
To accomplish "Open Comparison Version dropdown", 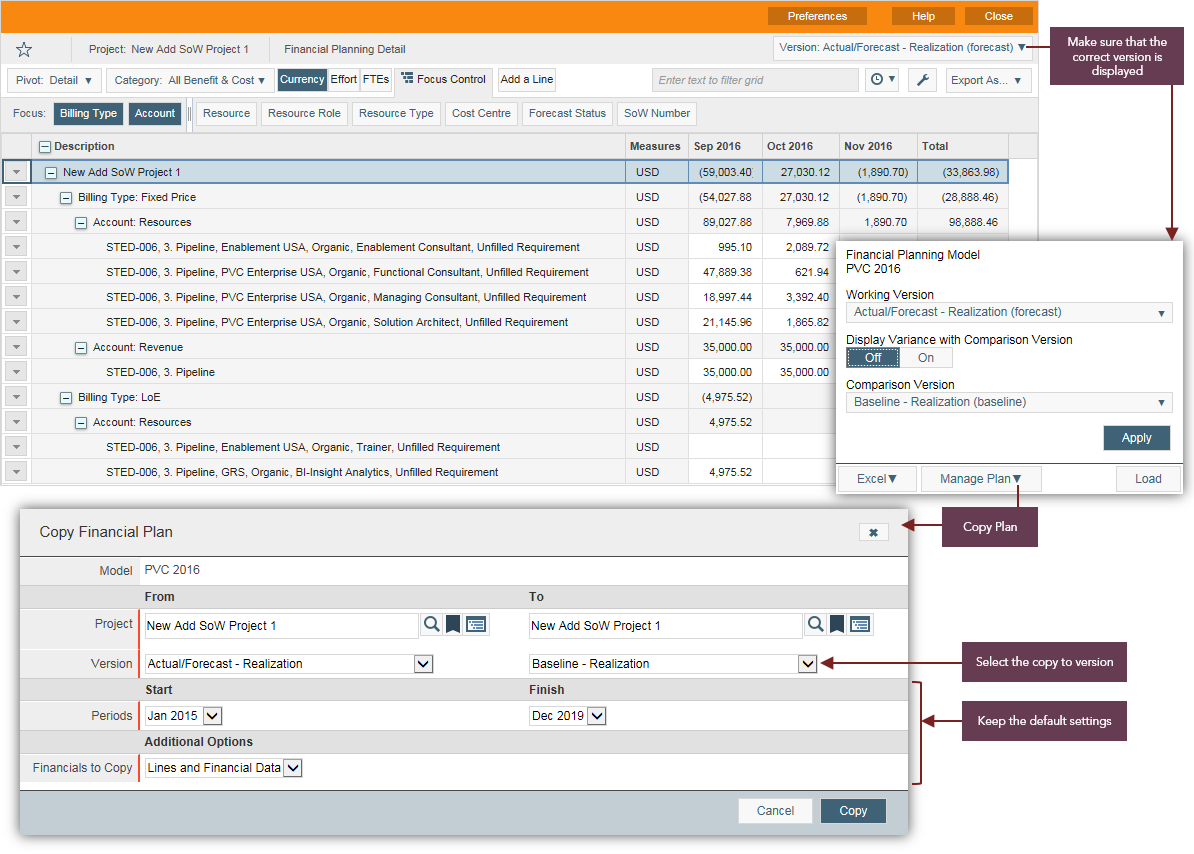I will 1009,402.
